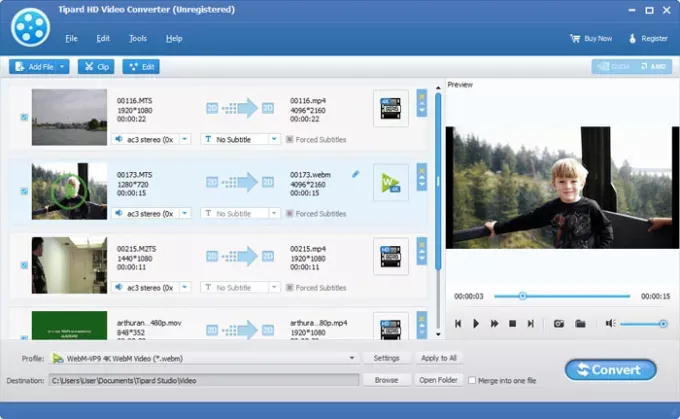Remove 00116.MTS with the X icon
This screenshot has height=419, width=680.
click(422, 96)
